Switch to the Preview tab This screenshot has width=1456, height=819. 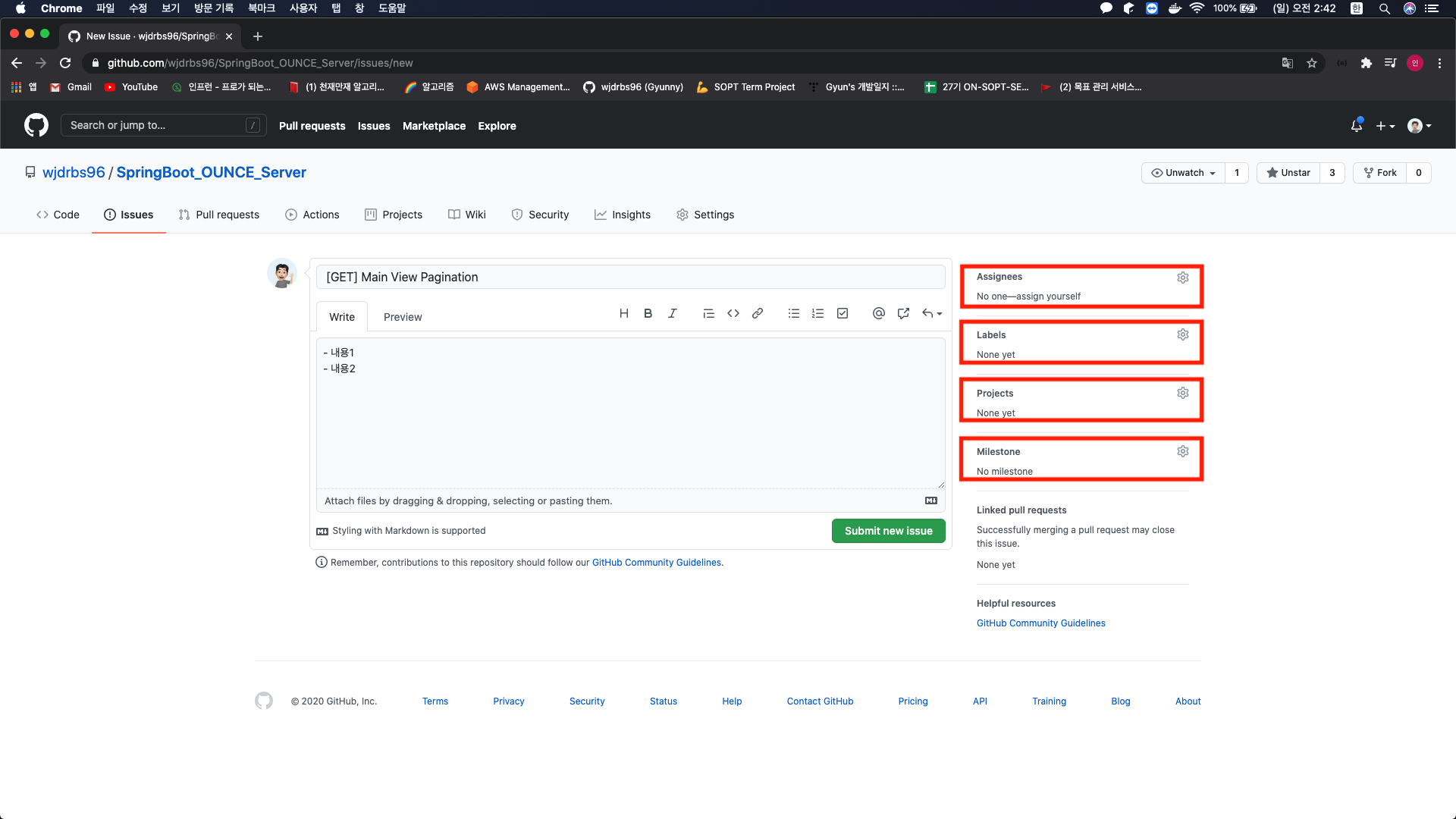pyautogui.click(x=402, y=317)
